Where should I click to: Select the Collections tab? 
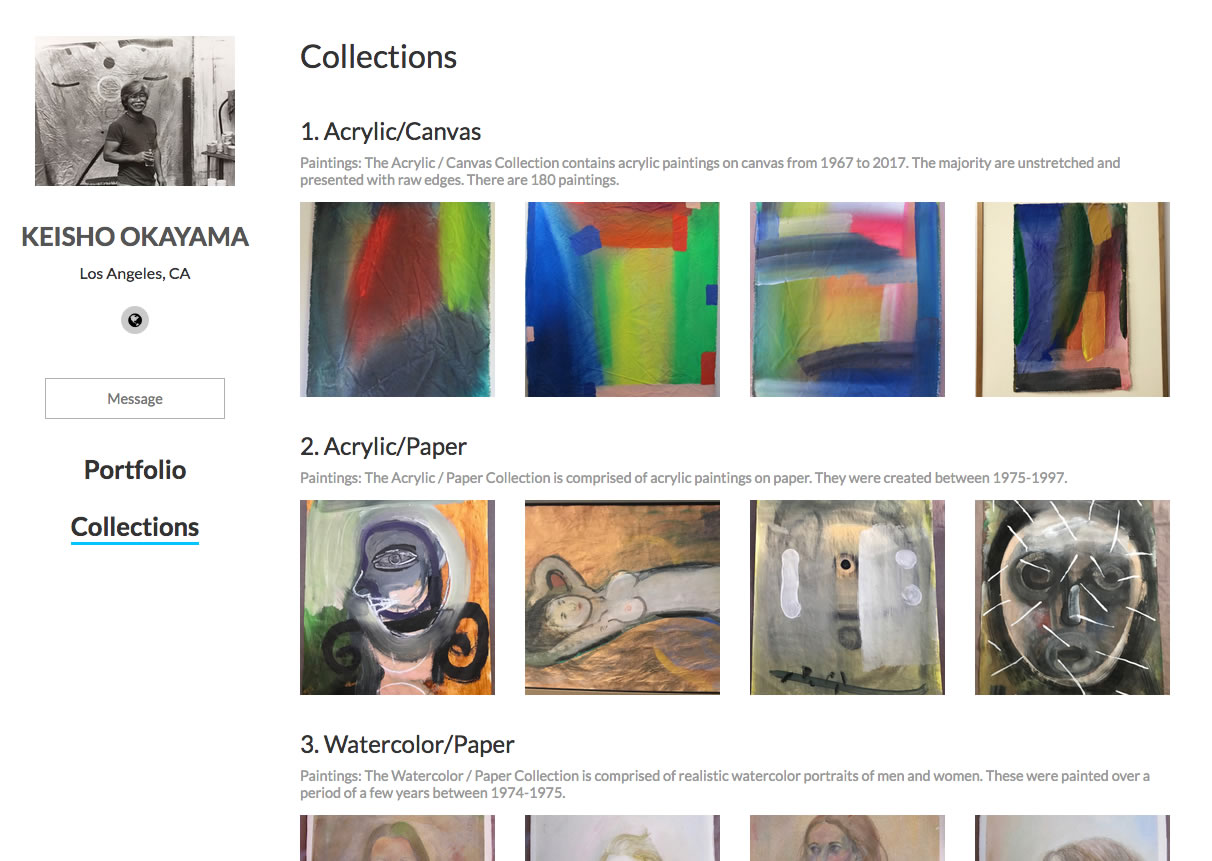(x=135, y=527)
